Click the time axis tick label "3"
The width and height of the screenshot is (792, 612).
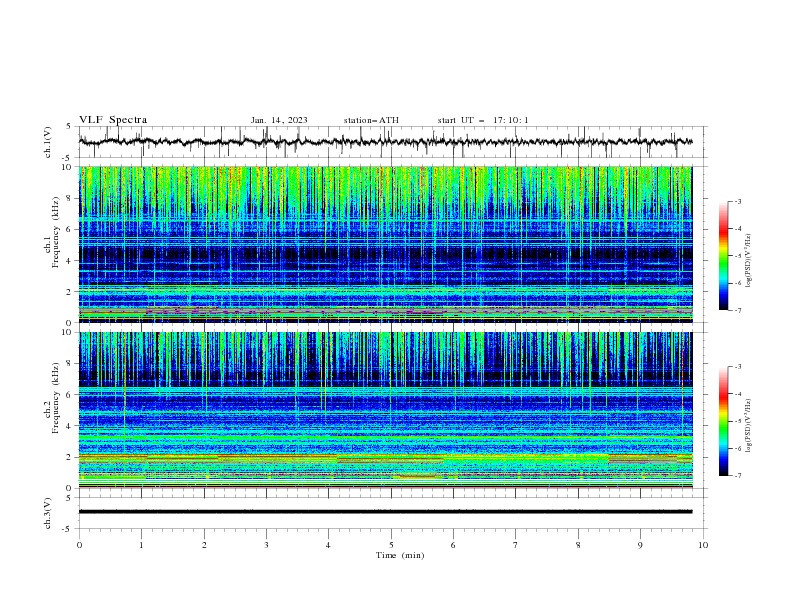click(266, 545)
